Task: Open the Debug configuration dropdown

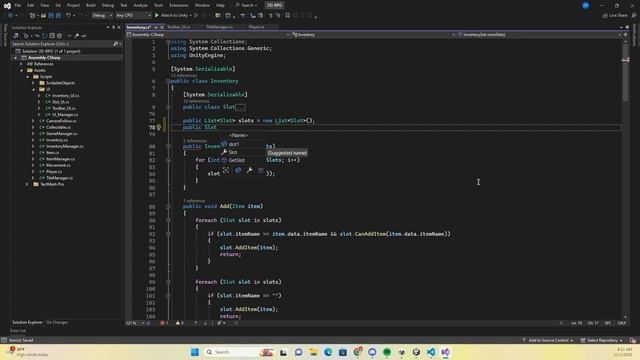Action: tap(102, 16)
